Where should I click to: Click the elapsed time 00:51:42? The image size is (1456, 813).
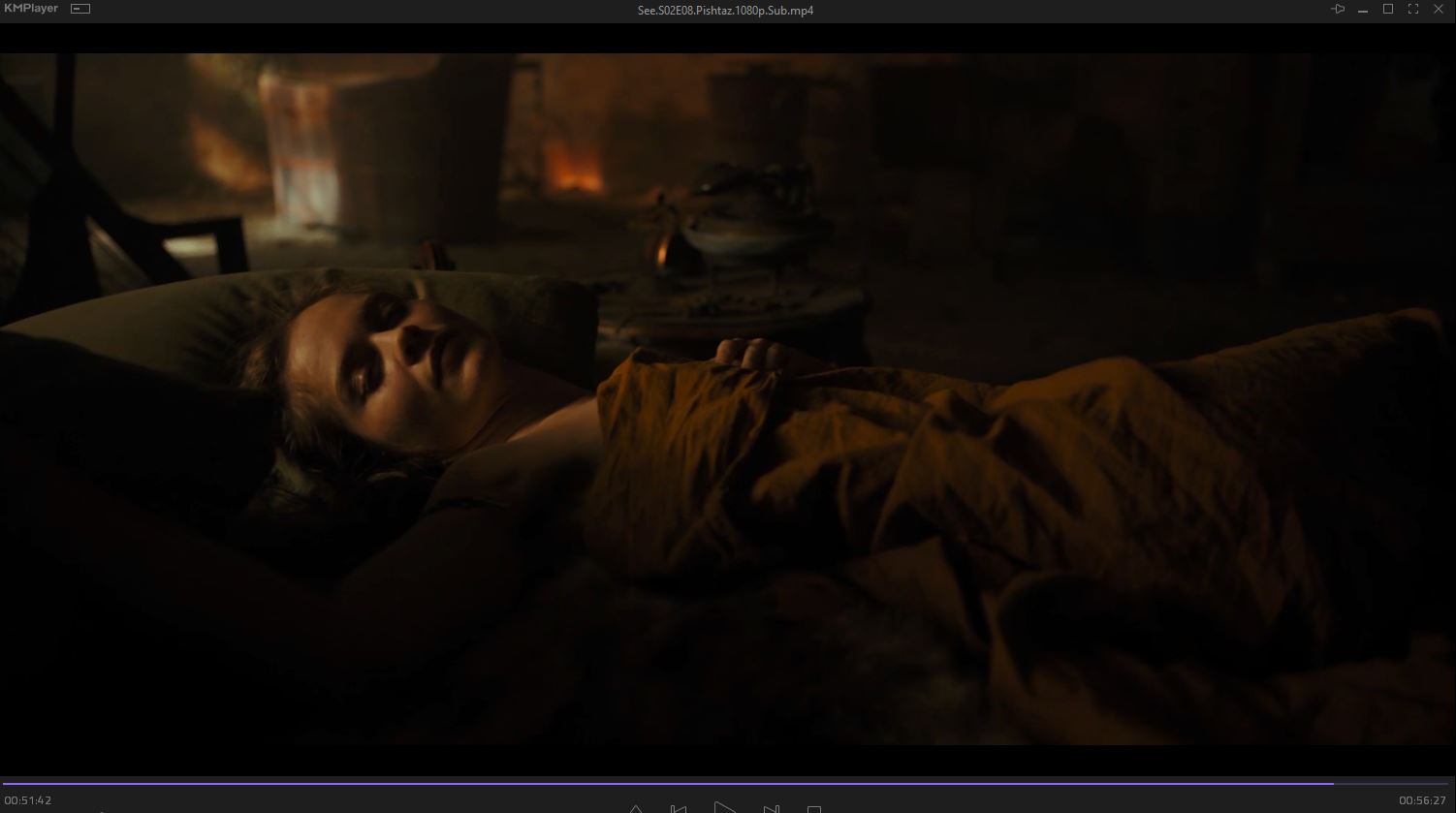(x=28, y=800)
